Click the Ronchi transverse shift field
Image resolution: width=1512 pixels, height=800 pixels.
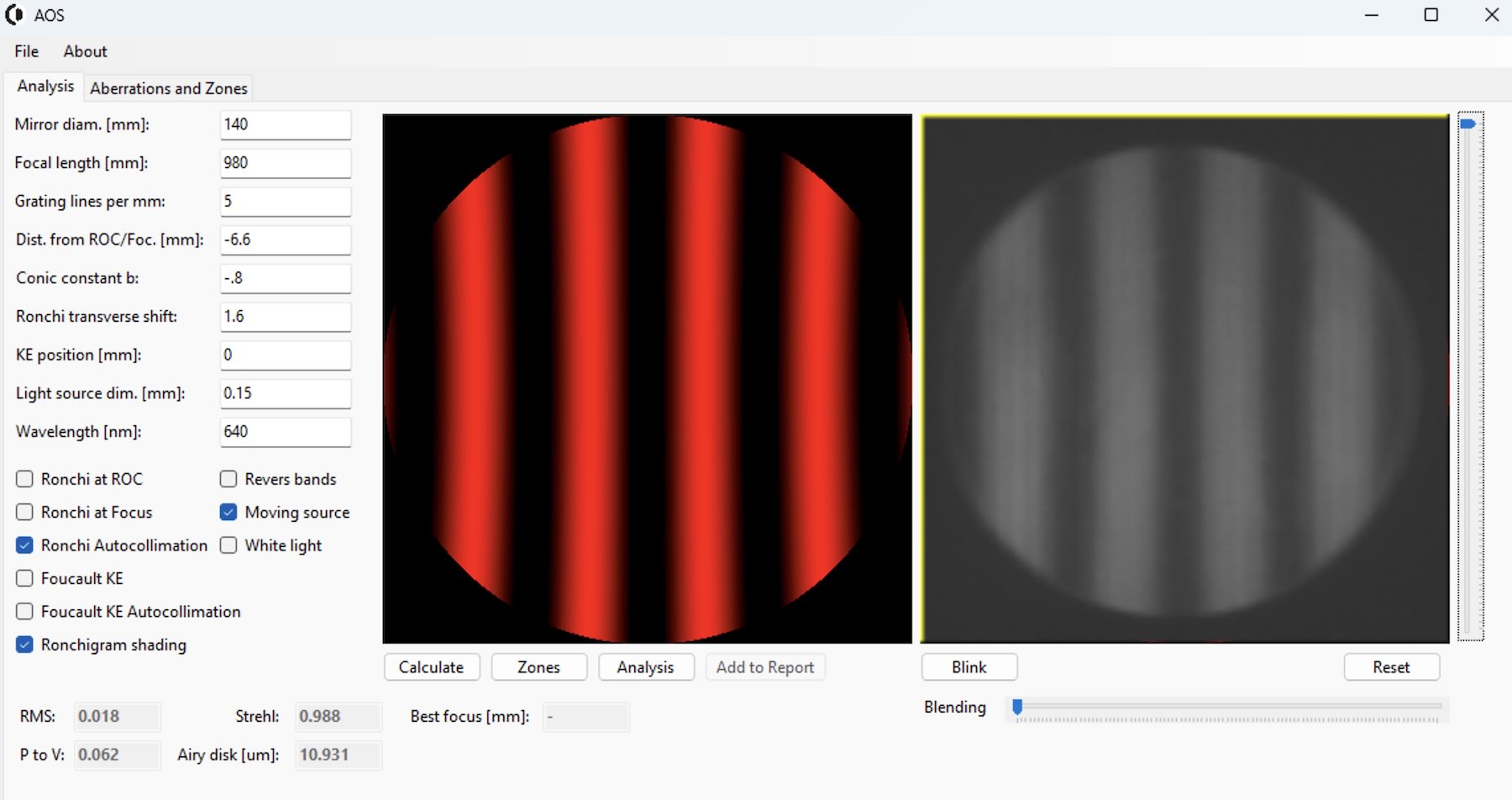pyautogui.click(x=286, y=316)
